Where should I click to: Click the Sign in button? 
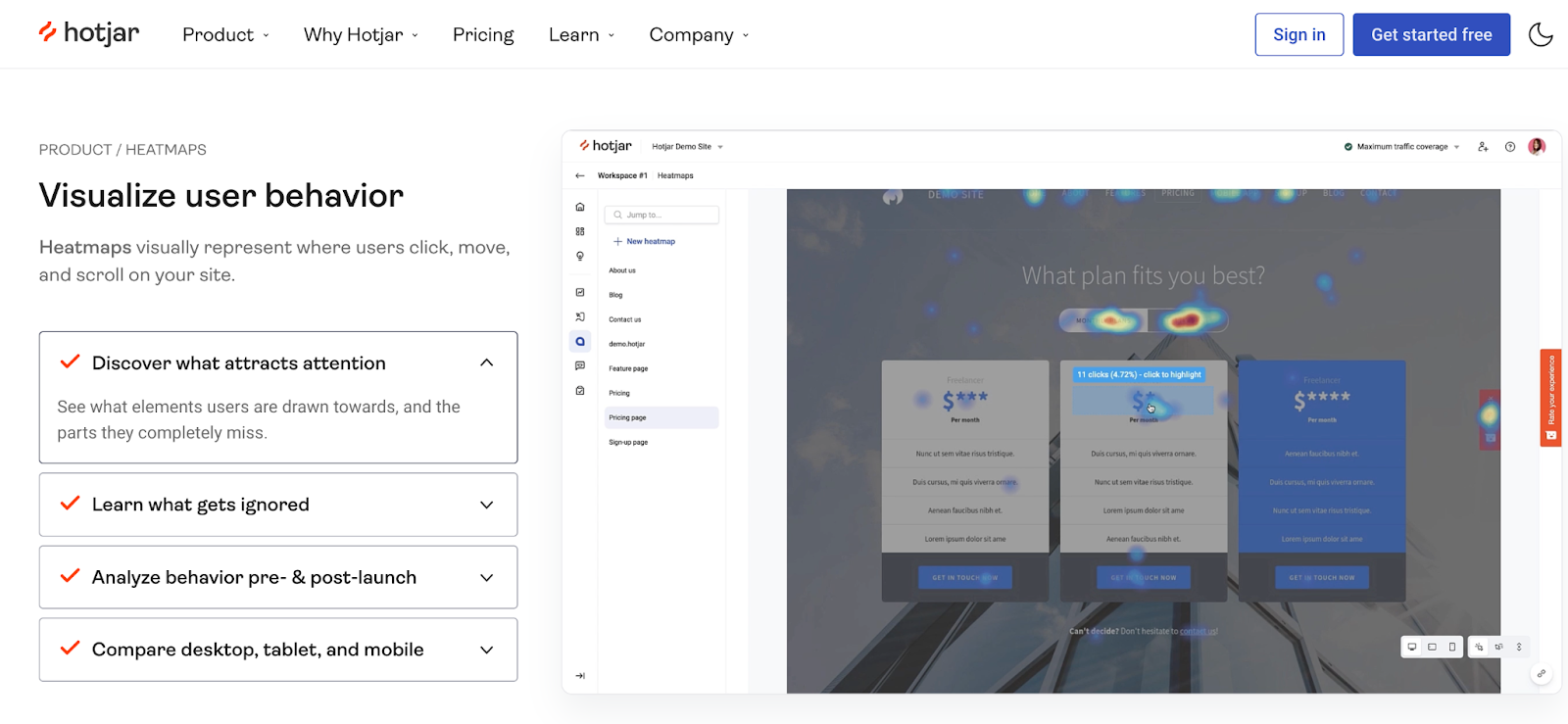click(1298, 34)
